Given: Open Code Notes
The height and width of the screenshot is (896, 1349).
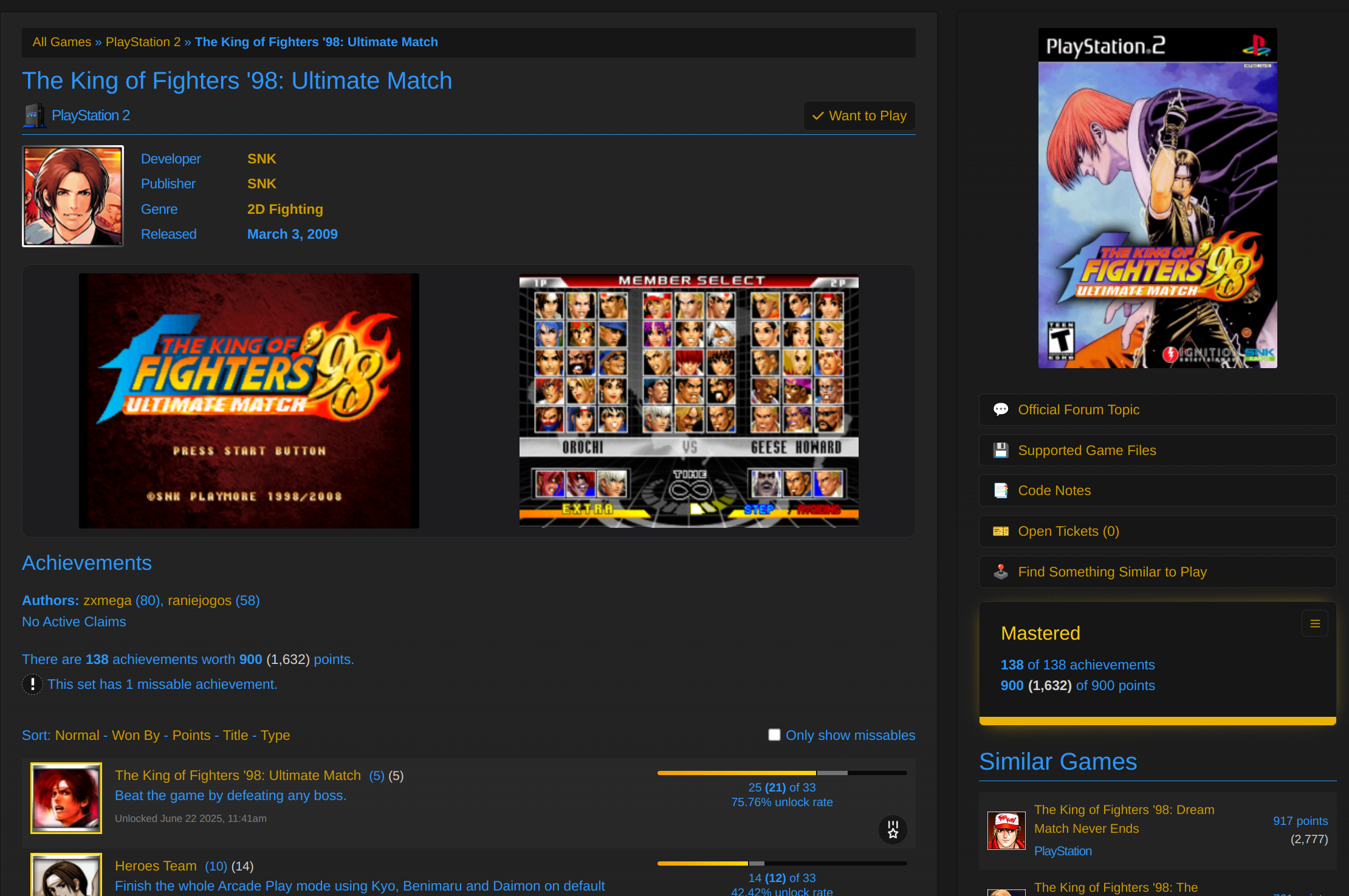Looking at the screenshot, I should [1157, 490].
